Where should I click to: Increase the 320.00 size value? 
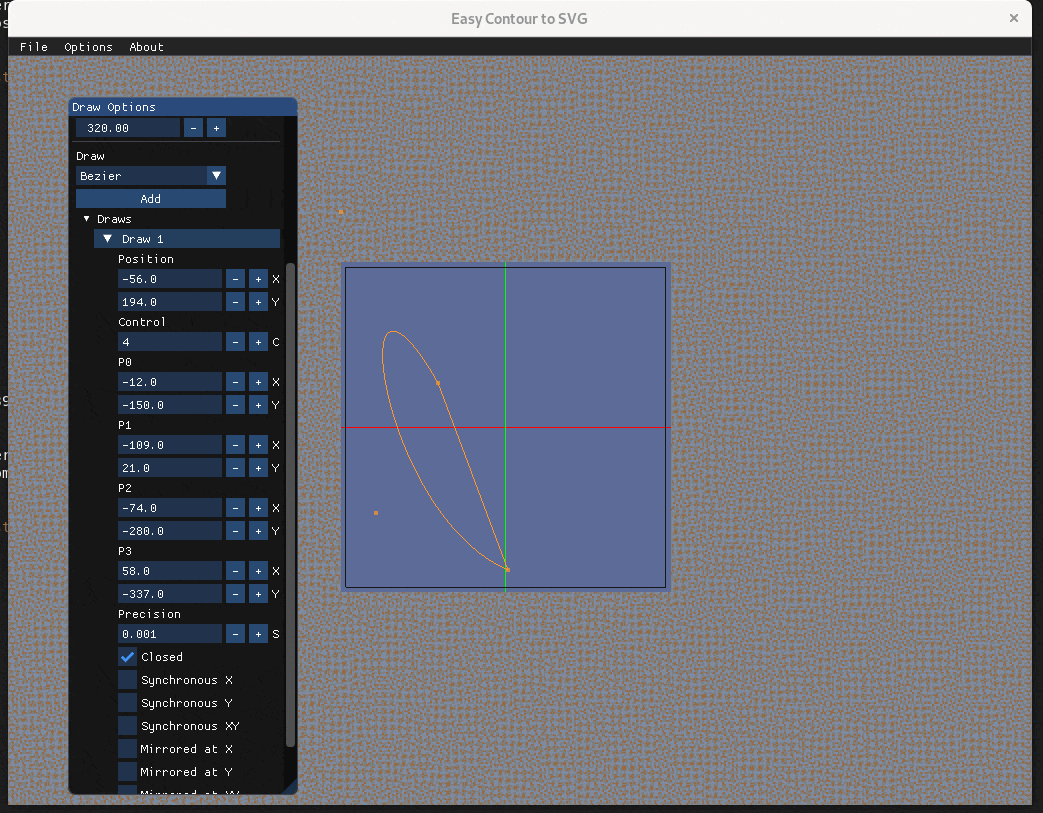216,128
